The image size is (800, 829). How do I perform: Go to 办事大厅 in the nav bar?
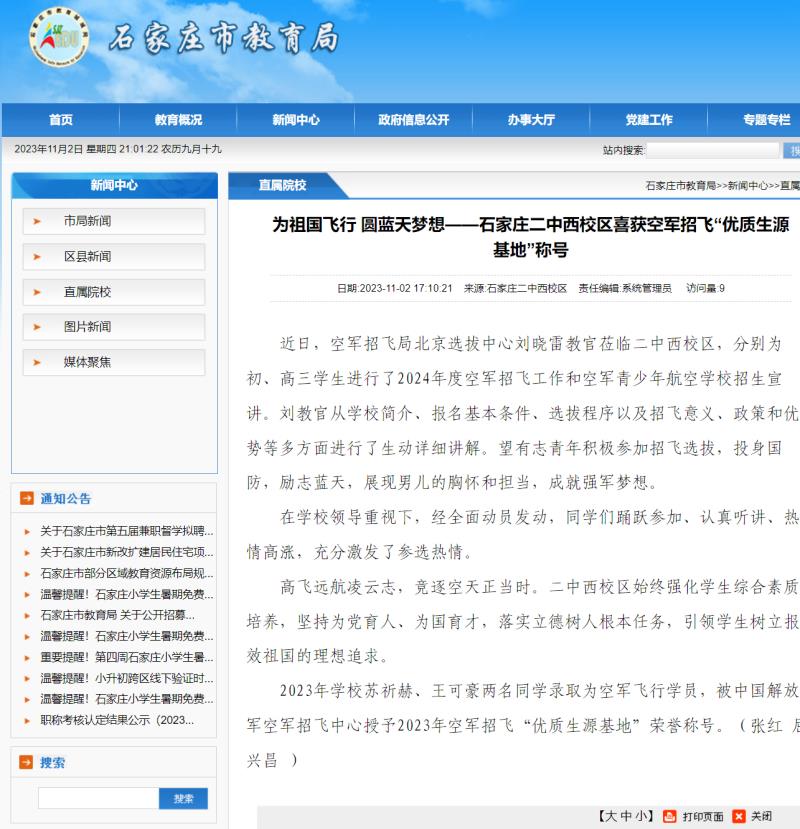(x=530, y=120)
